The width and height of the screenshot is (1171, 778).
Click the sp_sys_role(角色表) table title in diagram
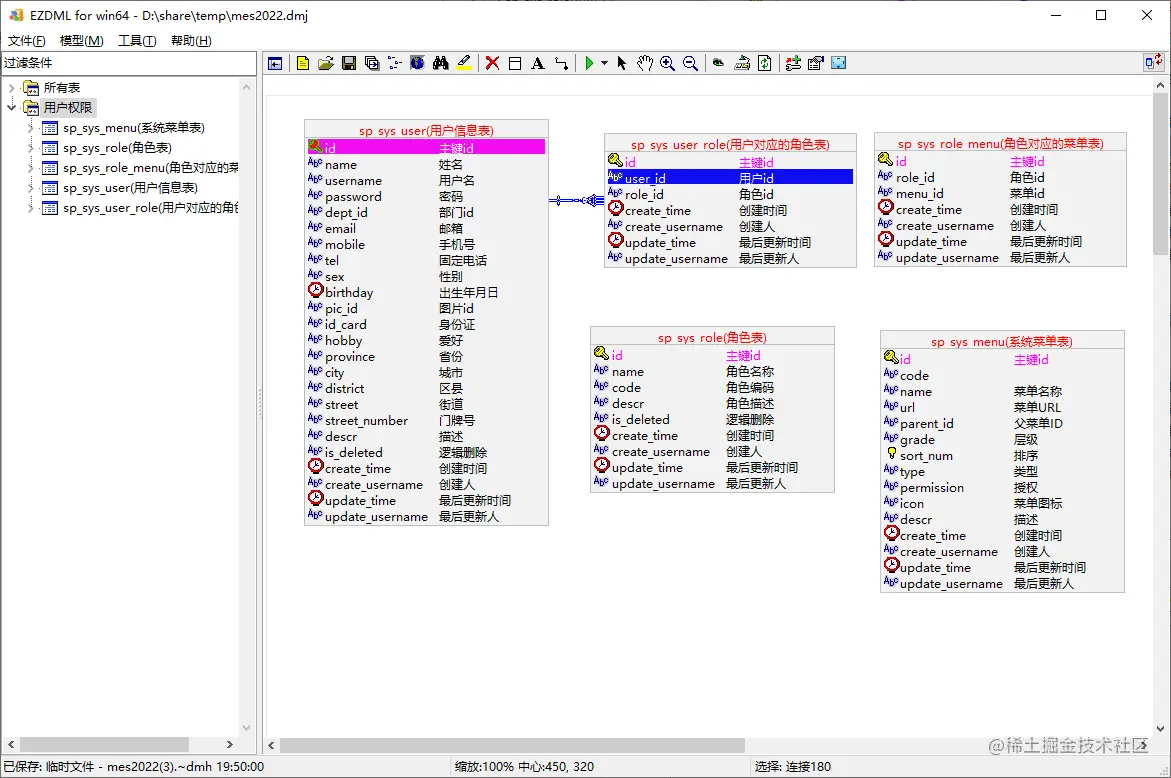(x=712, y=337)
